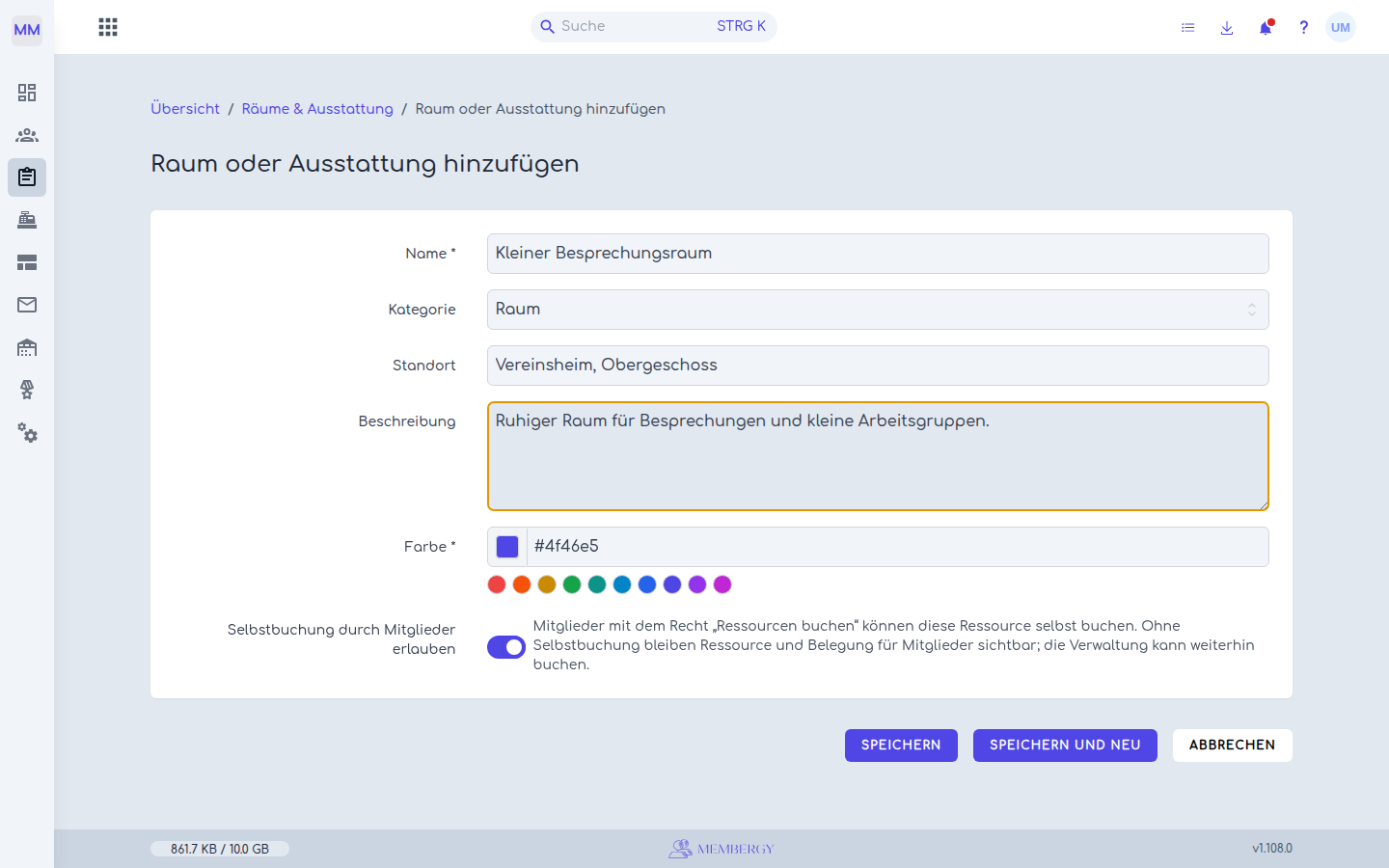The height and width of the screenshot is (868, 1389).
Task: Click the Suche search box
Action: coord(654,27)
